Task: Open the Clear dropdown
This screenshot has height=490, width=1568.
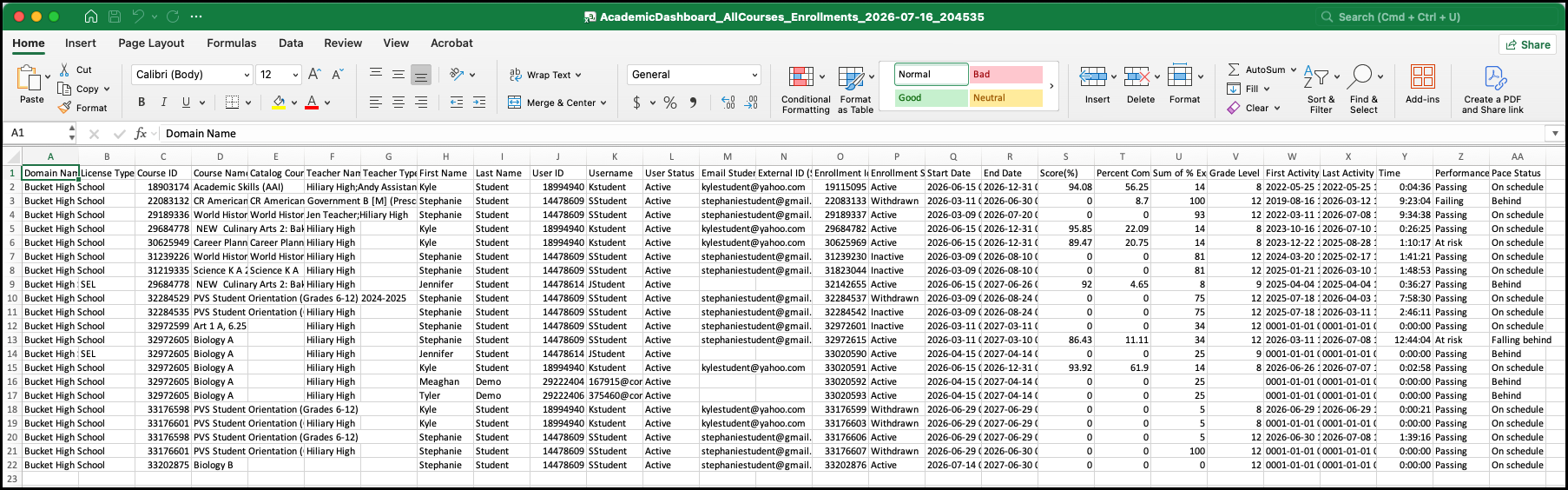Action: click(1253, 108)
